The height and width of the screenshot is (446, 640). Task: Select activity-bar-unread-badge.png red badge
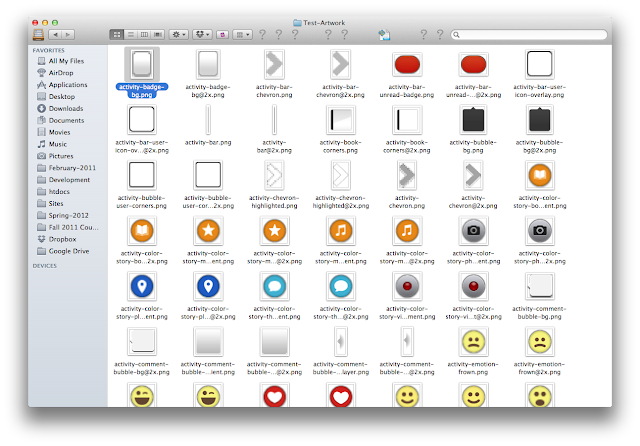(x=407, y=64)
